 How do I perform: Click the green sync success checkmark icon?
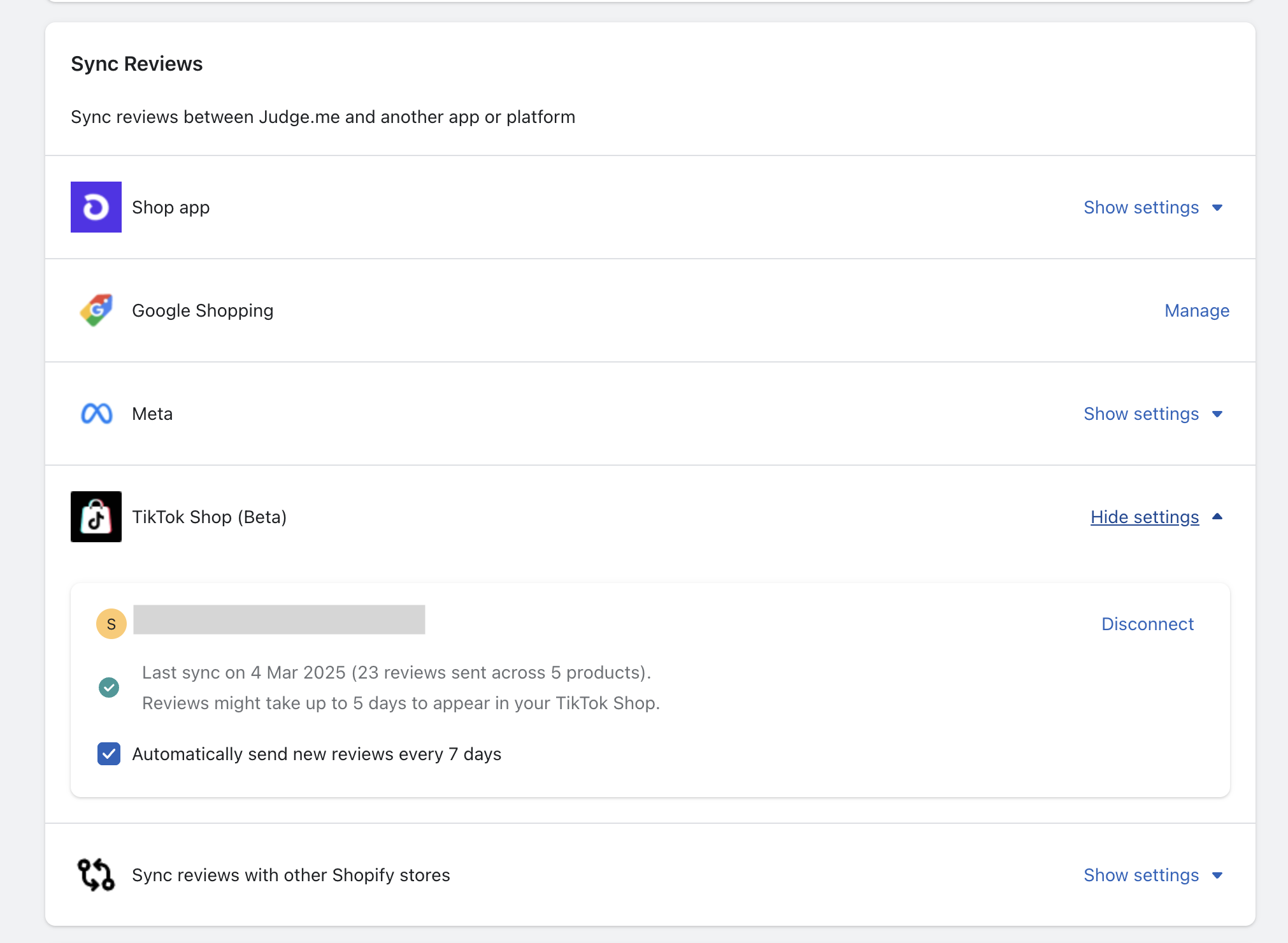109,687
